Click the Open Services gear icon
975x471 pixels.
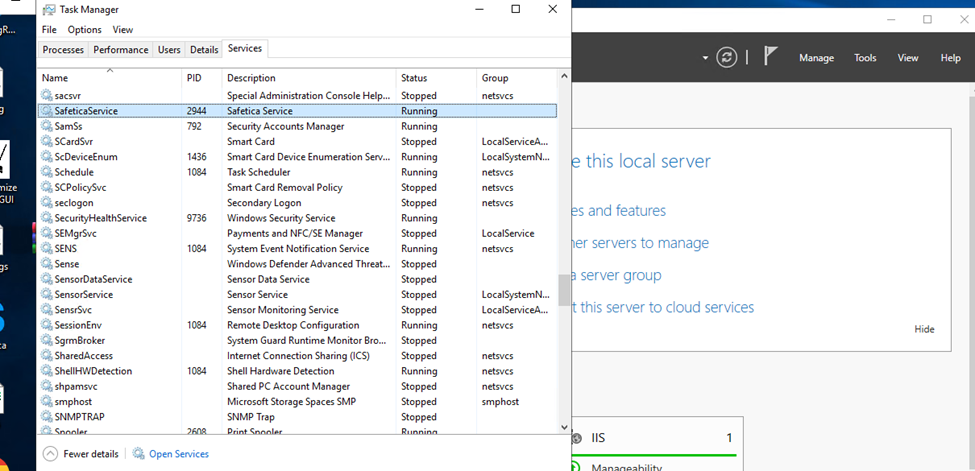point(139,454)
